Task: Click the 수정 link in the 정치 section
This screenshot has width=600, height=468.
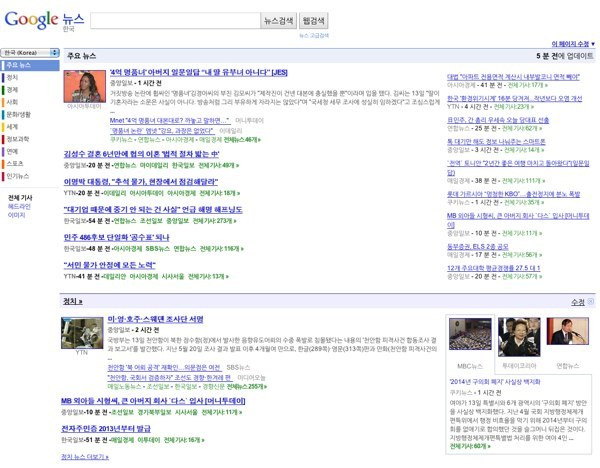Action: click(x=578, y=302)
